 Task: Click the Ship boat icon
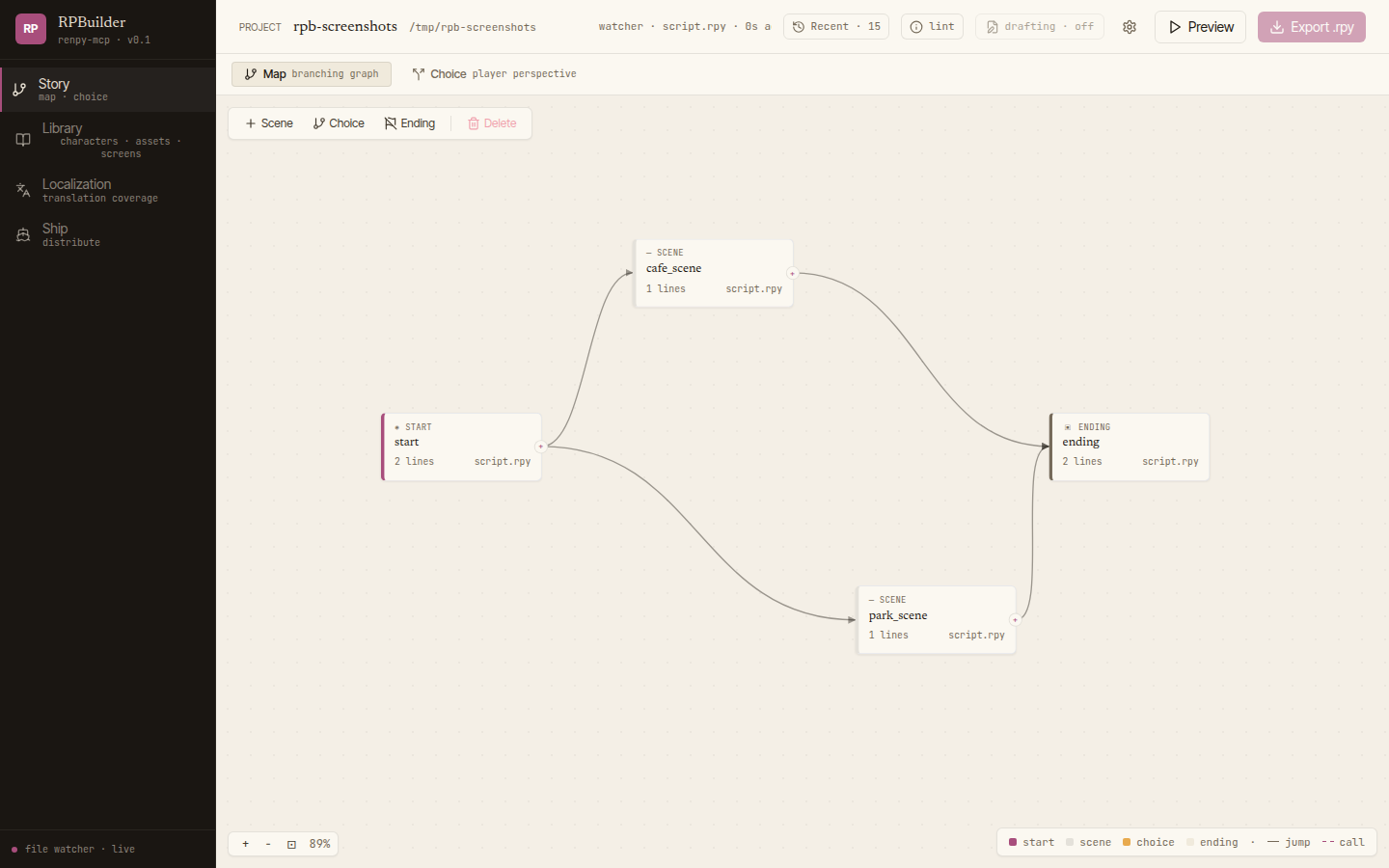click(x=23, y=234)
